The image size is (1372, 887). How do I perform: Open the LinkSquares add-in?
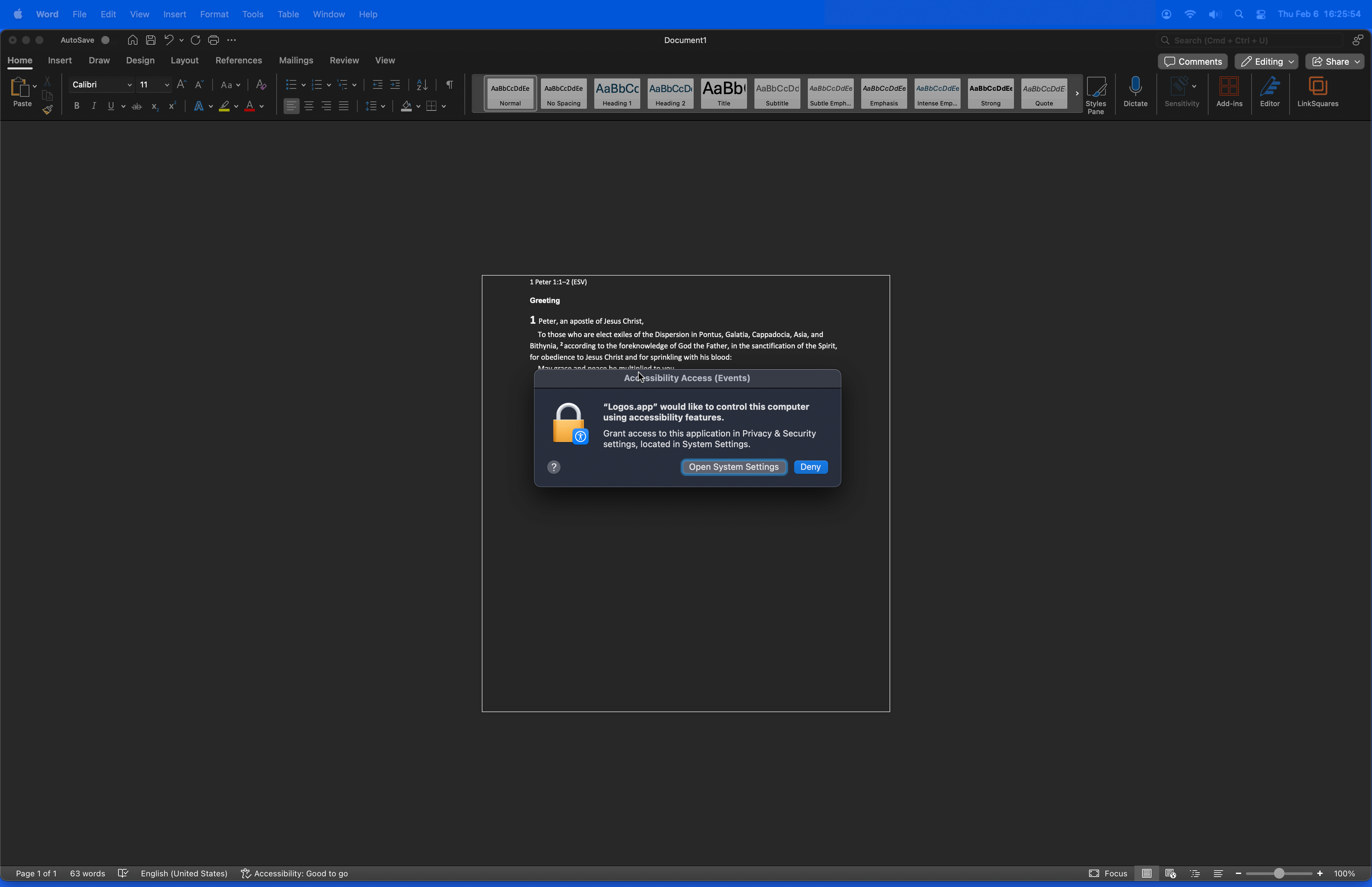click(x=1317, y=92)
